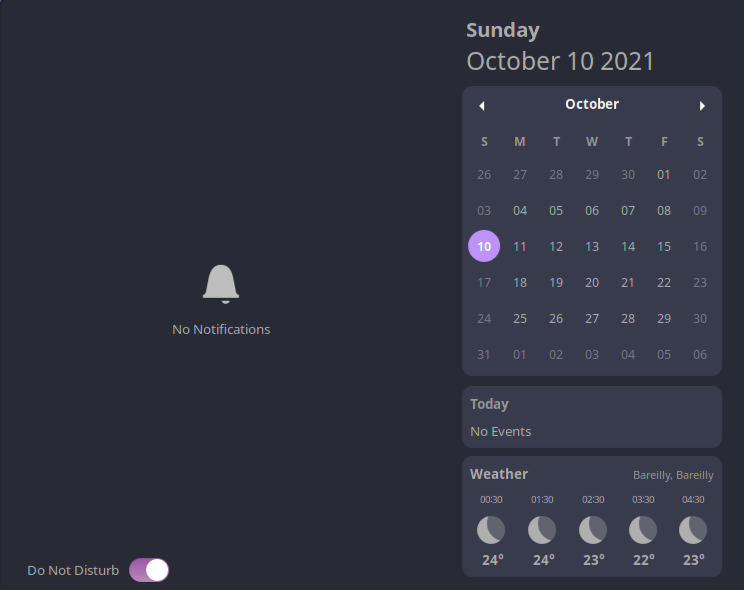The height and width of the screenshot is (590, 744).
Task: Click date 16 in the Saturday column
Action: click(x=700, y=247)
